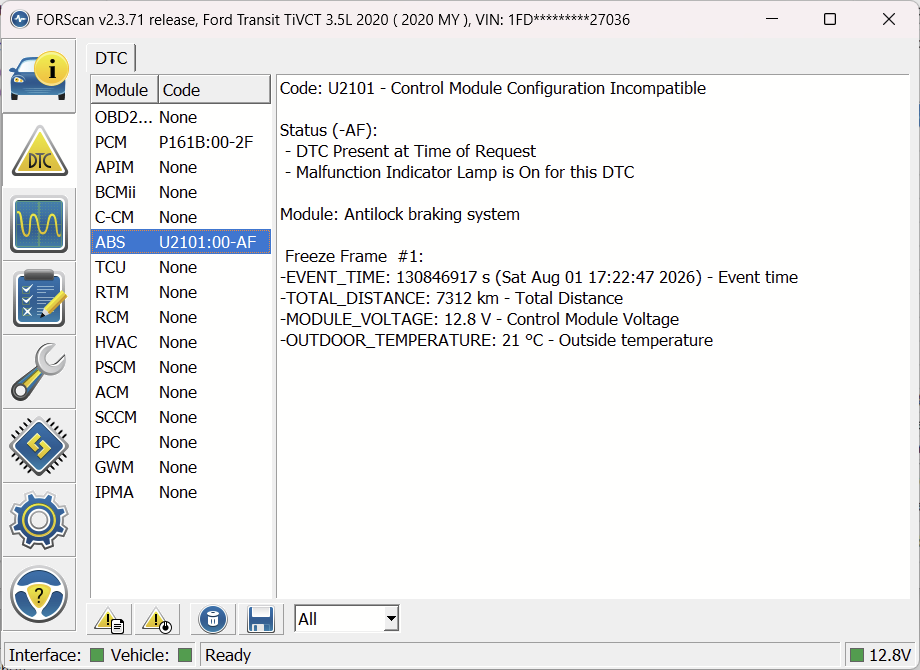Open the gear settings section

[39, 520]
